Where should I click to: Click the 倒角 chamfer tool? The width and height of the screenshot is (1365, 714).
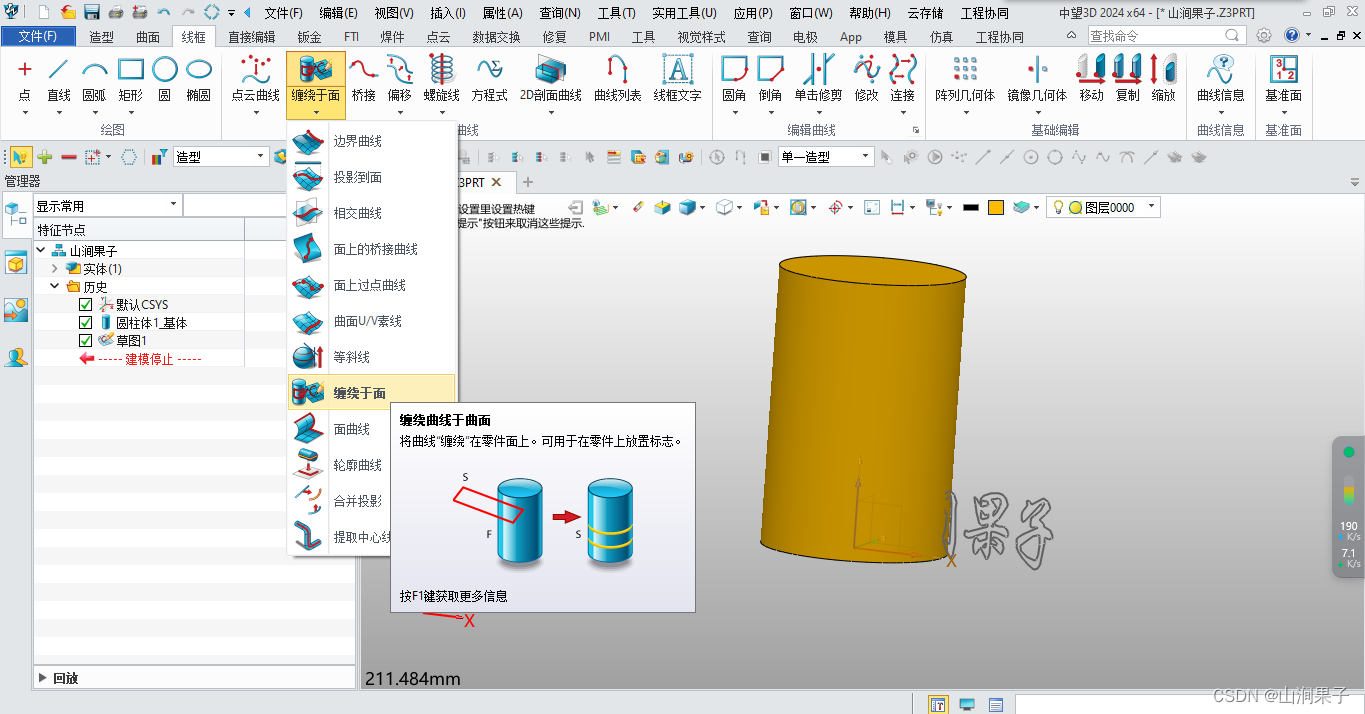[x=770, y=79]
